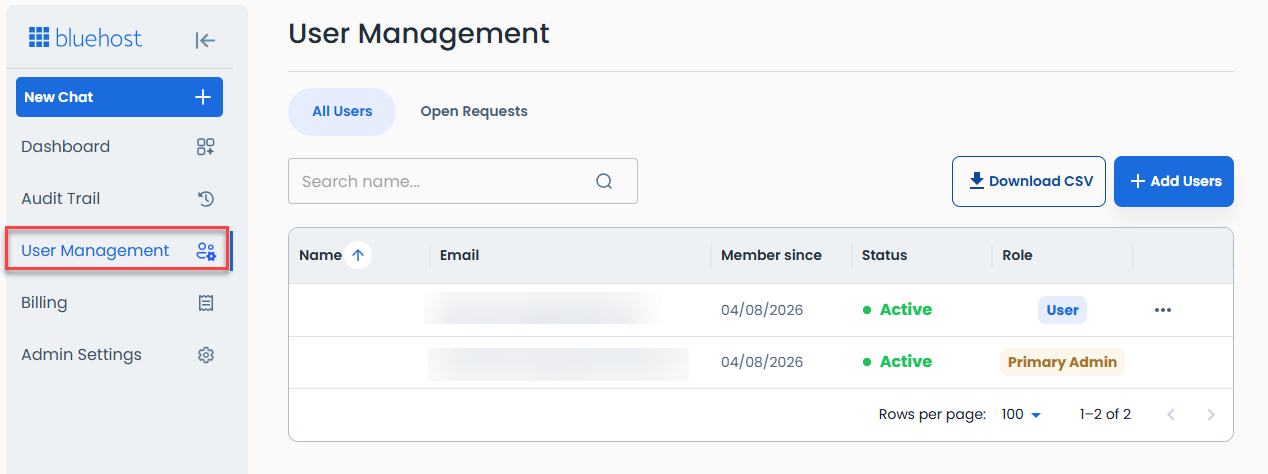Click the bluehost logo
This screenshot has height=474, width=1268.
85,39
